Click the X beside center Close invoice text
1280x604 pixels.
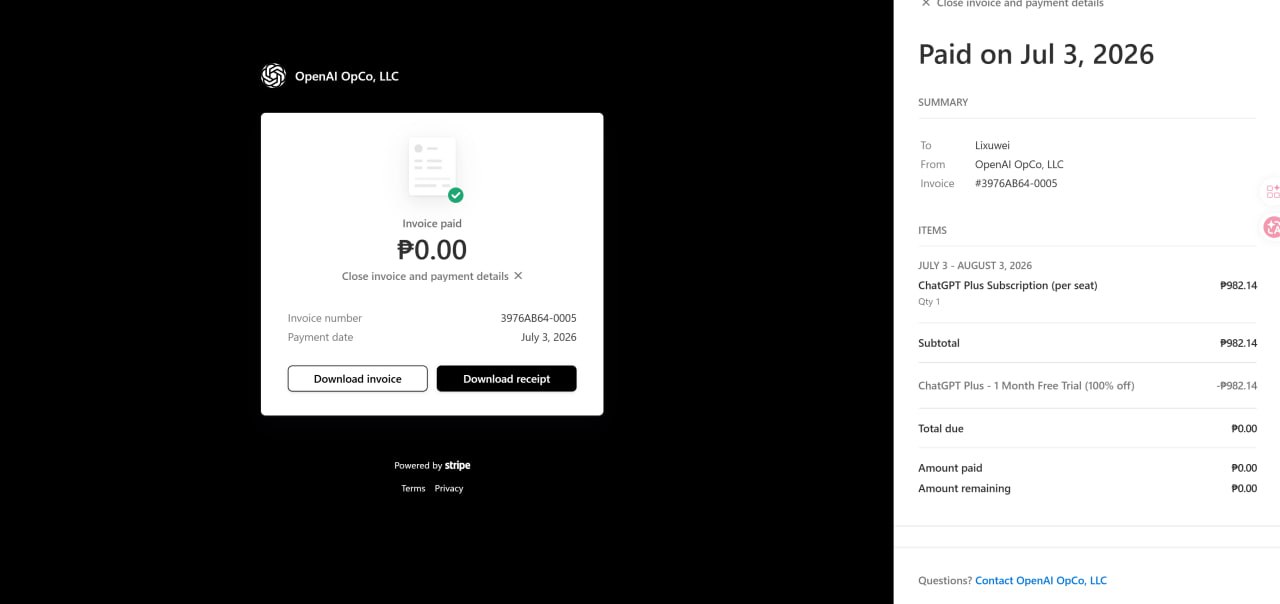[x=518, y=276]
